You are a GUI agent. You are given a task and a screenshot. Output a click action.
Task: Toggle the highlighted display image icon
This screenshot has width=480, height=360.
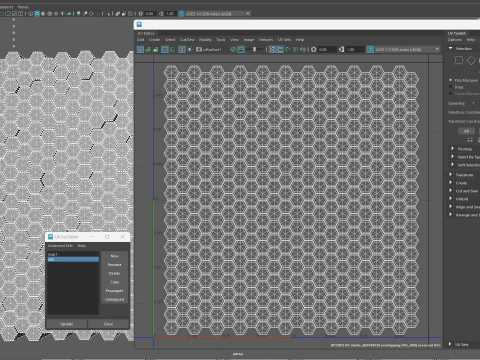241,49
